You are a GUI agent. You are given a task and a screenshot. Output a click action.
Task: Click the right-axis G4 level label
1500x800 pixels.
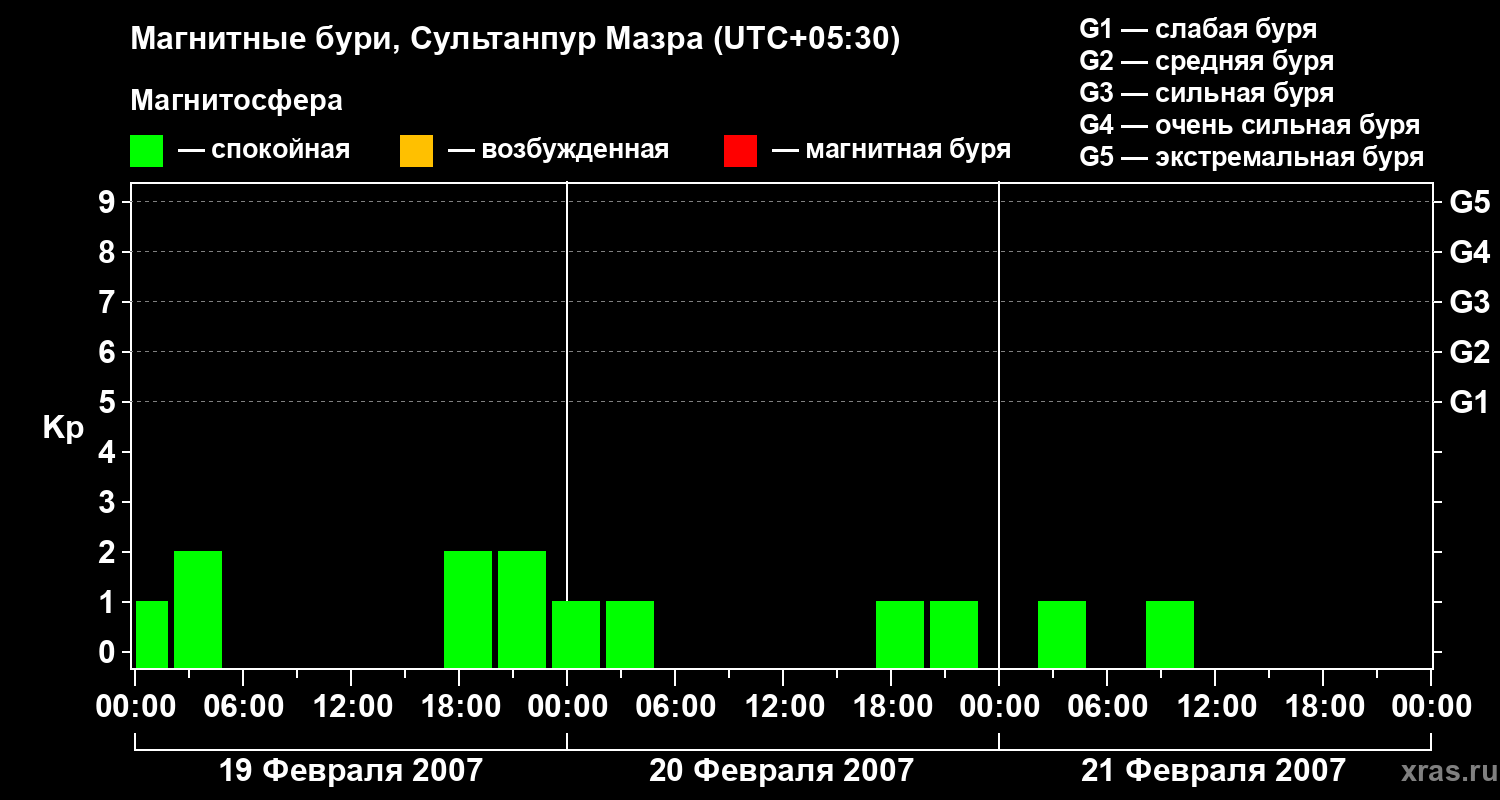1470,252
